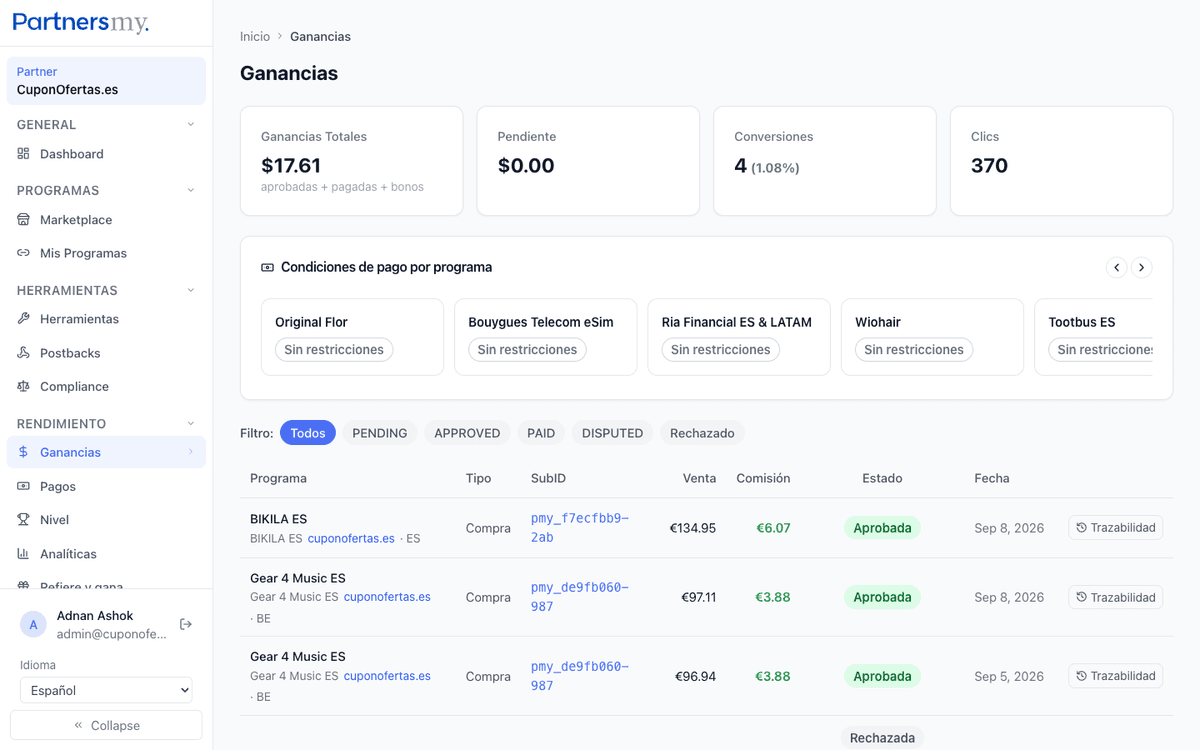Select the Original Flor program card
The height and width of the screenshot is (750, 1200).
point(352,337)
